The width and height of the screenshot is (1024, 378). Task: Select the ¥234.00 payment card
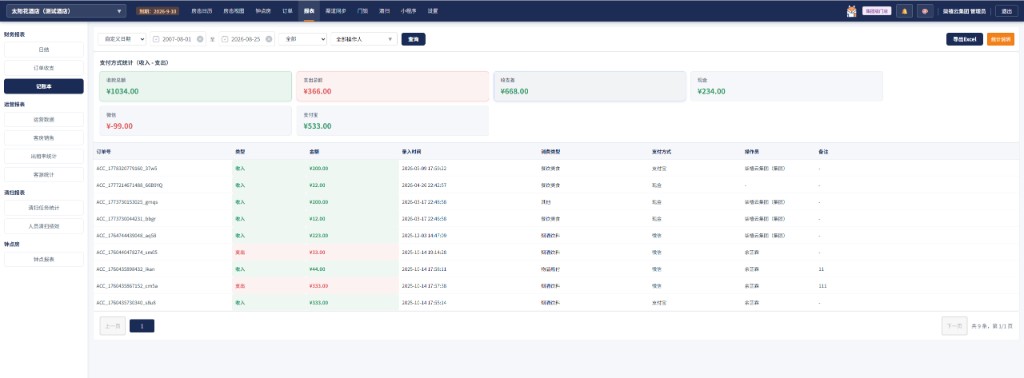click(x=787, y=86)
